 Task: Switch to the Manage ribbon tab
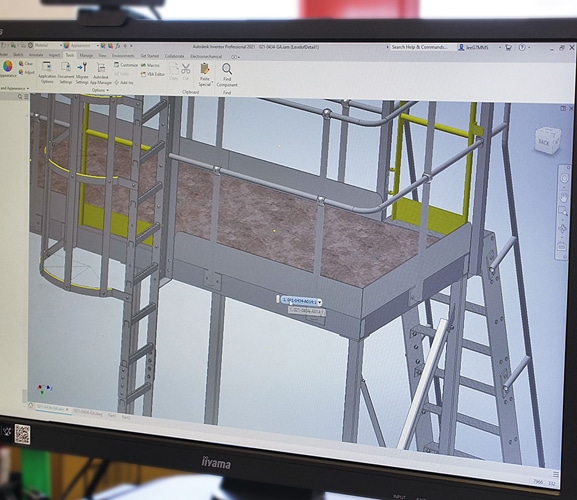(x=86, y=55)
